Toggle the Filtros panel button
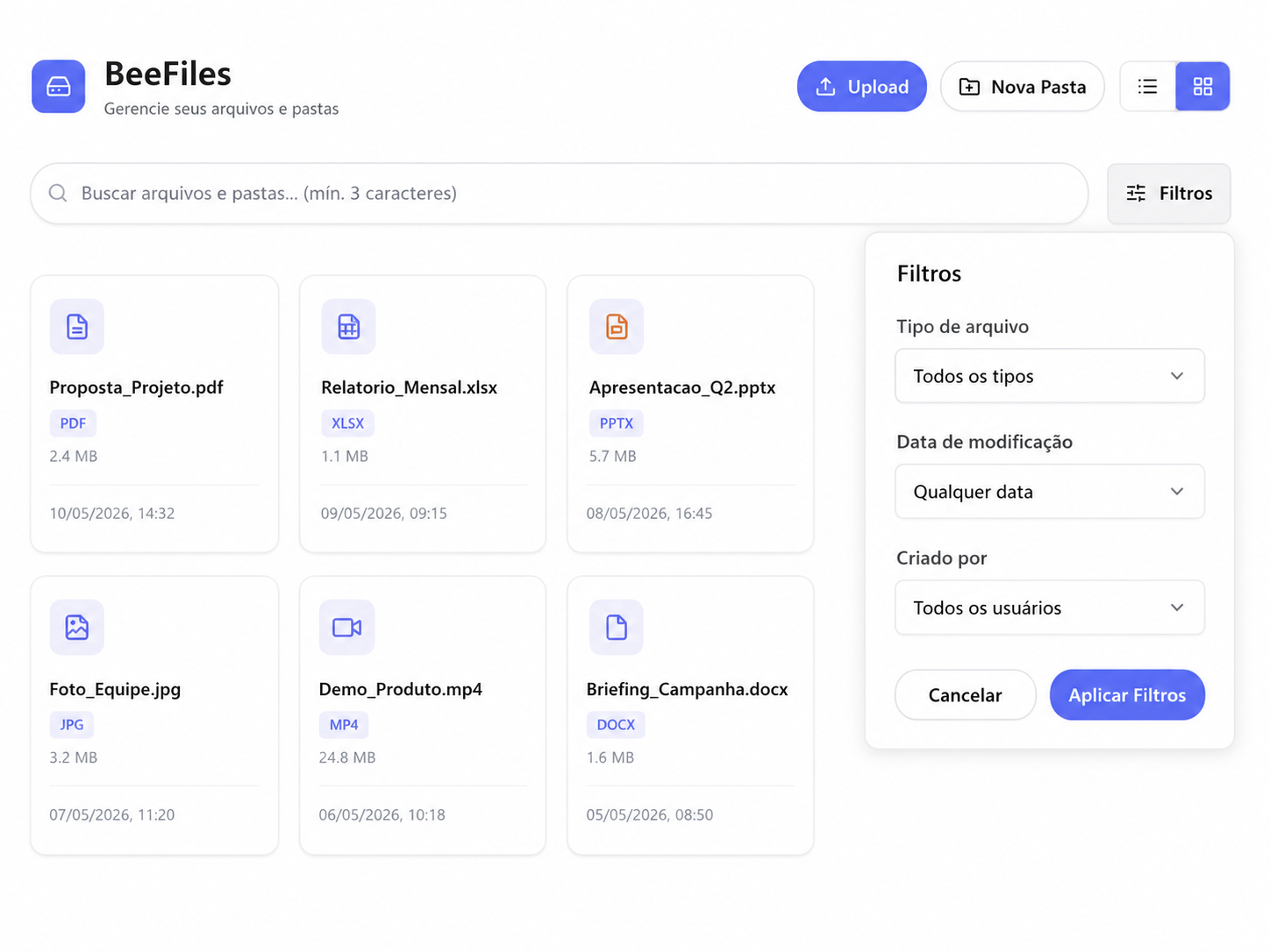Screen dimensions: 1270x952 (1168, 193)
